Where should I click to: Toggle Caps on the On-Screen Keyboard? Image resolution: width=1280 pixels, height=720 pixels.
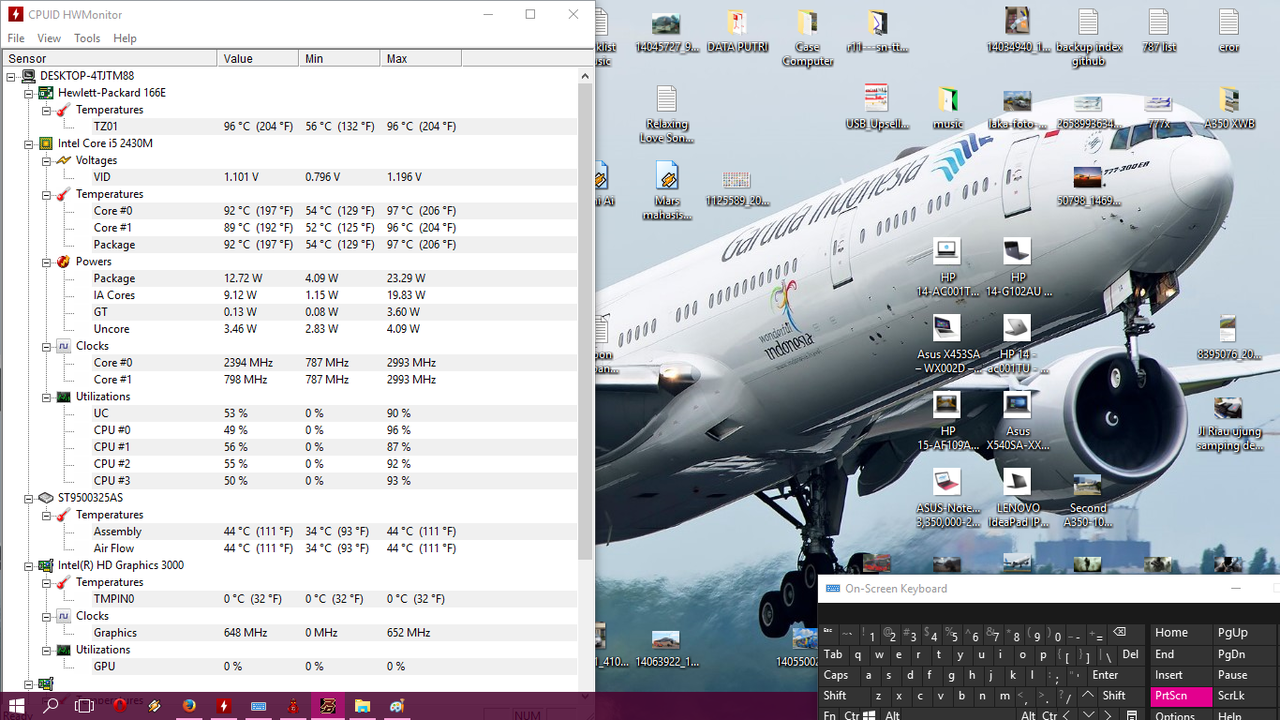838,675
